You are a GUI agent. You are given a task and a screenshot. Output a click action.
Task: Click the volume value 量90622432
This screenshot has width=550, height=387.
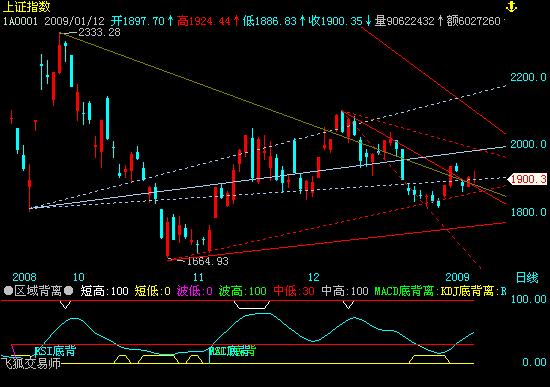[x=404, y=21]
